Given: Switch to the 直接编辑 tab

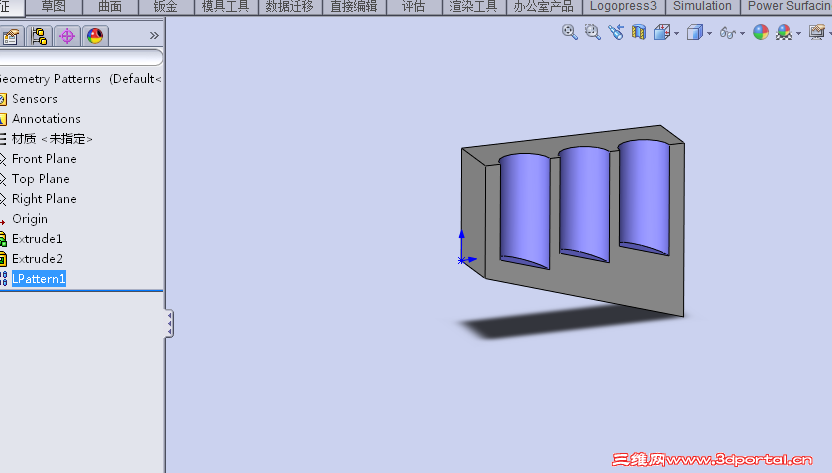Looking at the screenshot, I should pyautogui.click(x=354, y=6).
